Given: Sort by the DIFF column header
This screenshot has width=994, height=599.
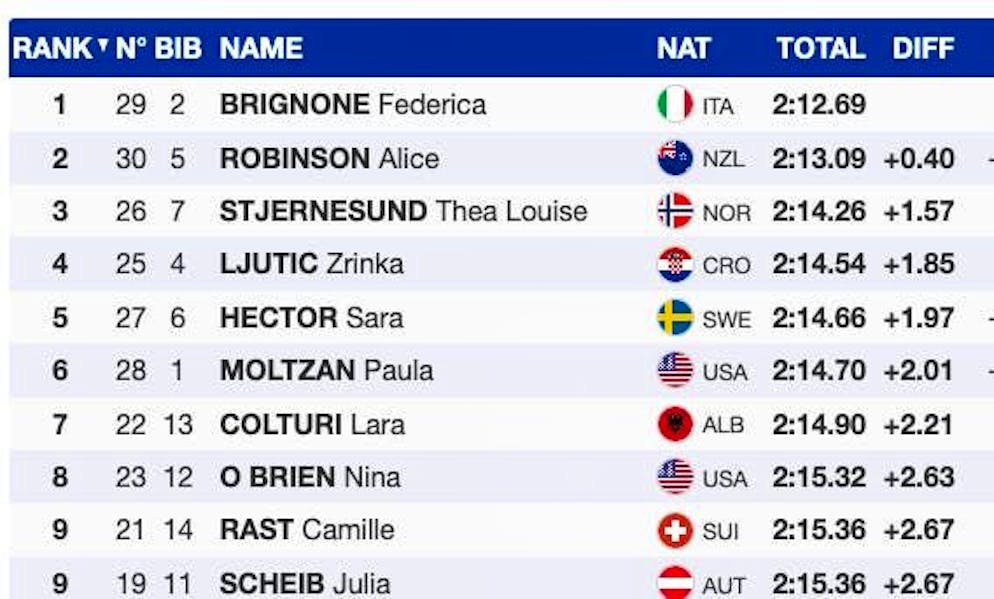Looking at the screenshot, I should coord(923,48).
